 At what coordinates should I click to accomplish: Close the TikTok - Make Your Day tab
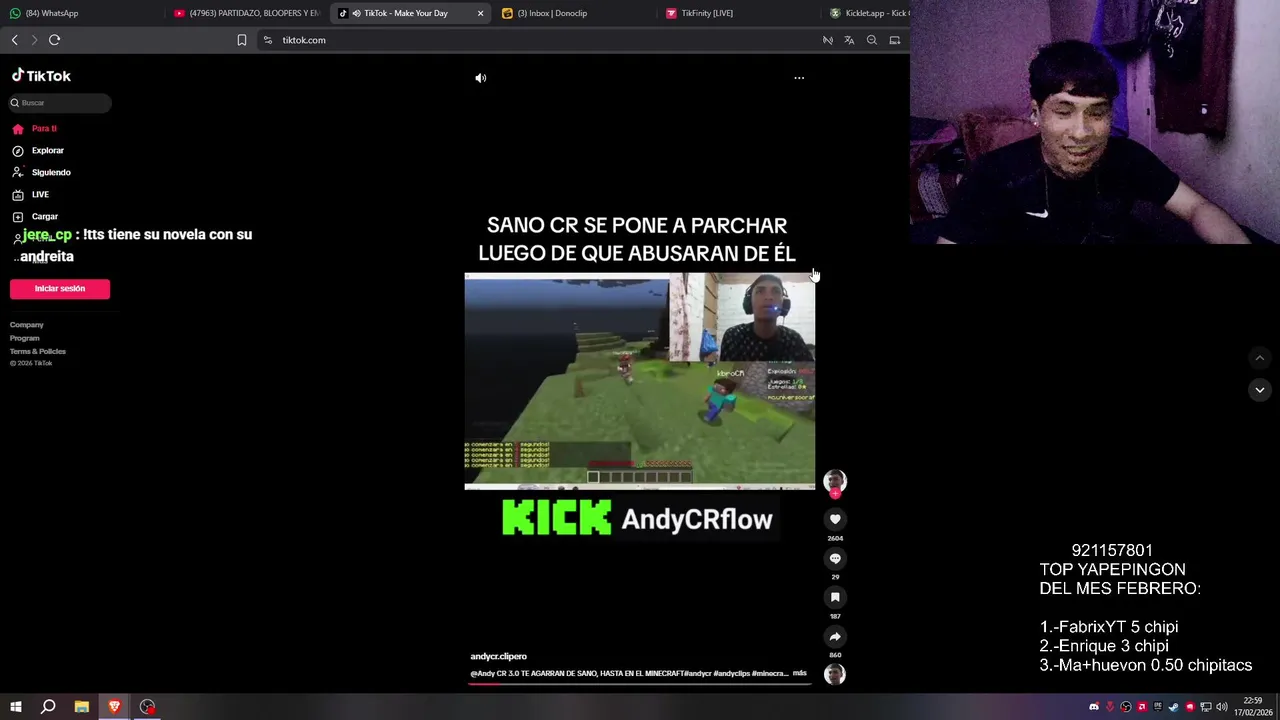point(480,13)
